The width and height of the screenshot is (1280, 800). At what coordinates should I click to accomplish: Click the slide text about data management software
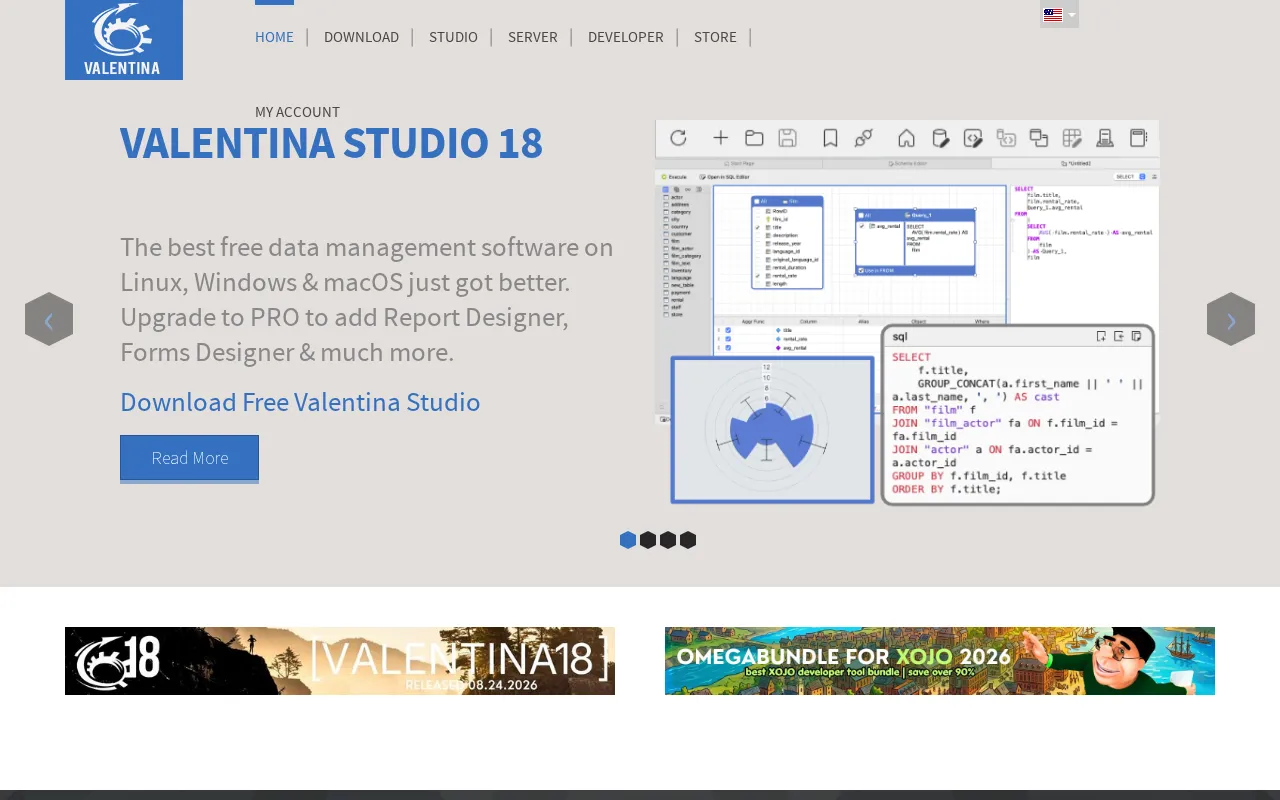(x=367, y=300)
